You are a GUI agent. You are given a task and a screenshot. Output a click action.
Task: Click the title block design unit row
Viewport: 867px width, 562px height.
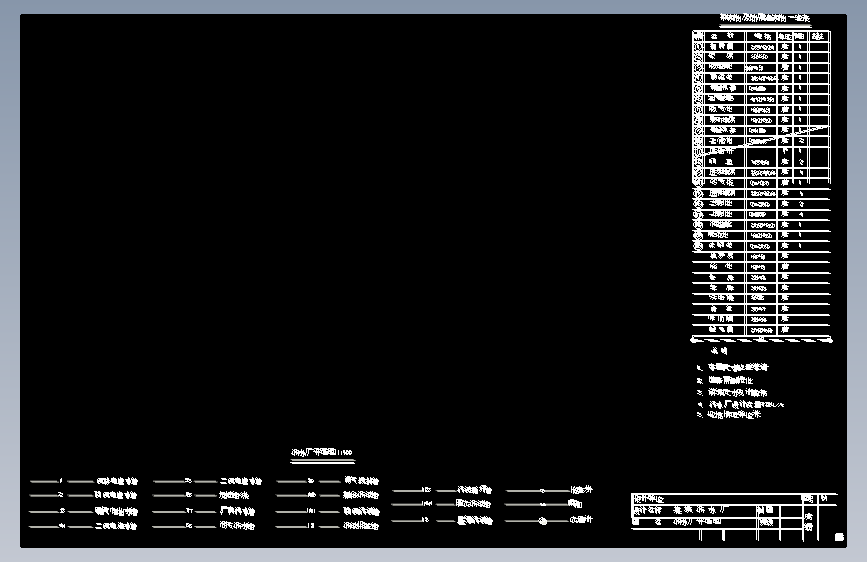click(x=717, y=499)
